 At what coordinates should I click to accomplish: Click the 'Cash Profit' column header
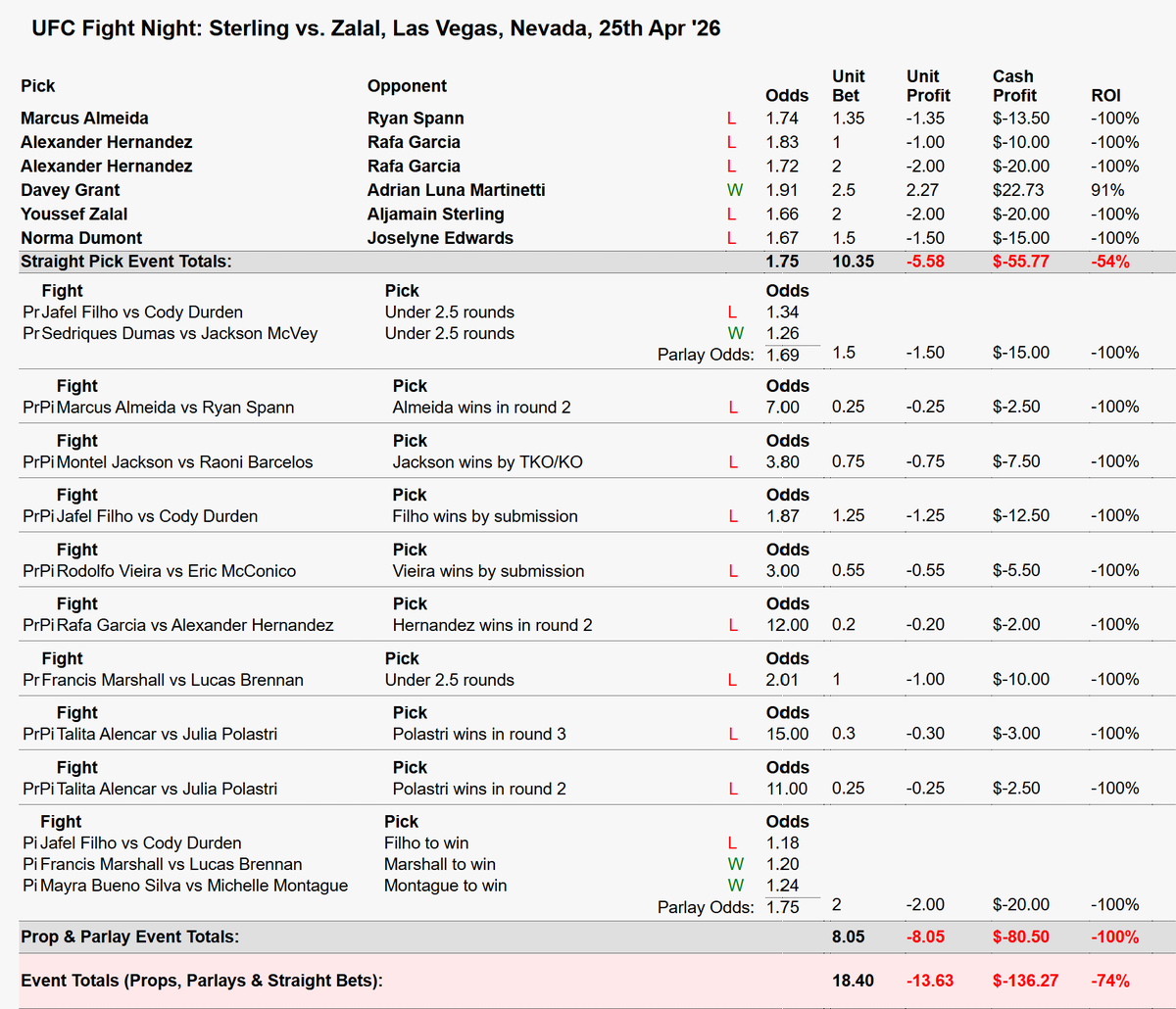click(1014, 85)
